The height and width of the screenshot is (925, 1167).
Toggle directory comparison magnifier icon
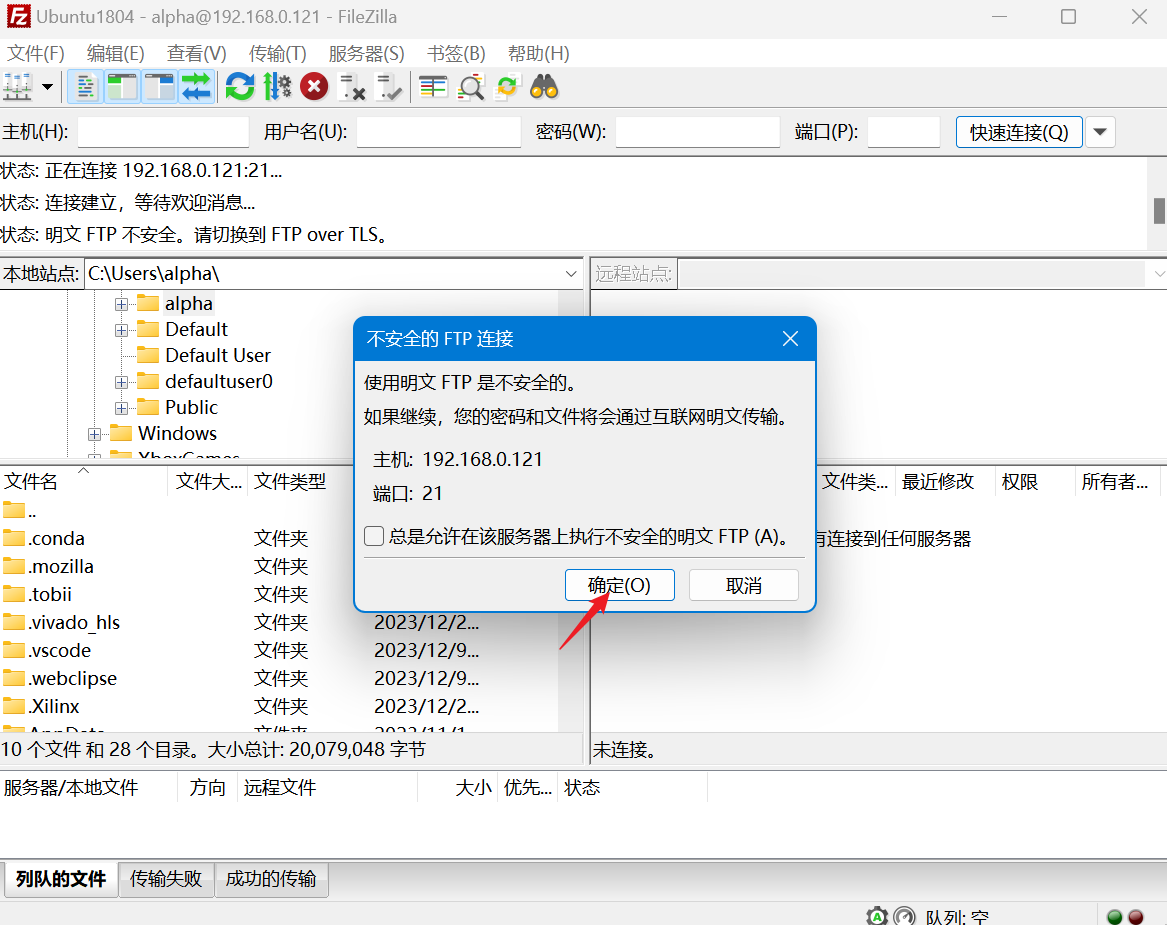click(470, 87)
